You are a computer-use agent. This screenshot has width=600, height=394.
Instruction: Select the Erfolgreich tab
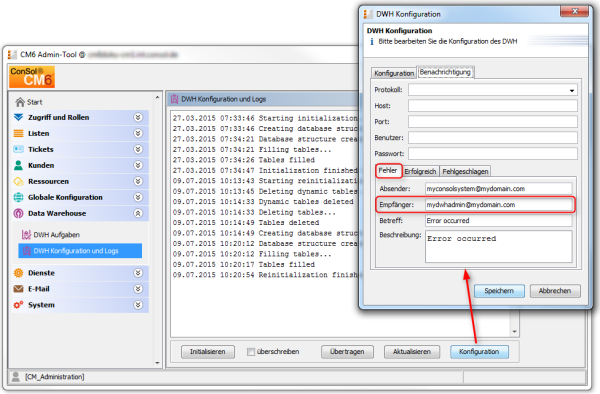[420, 171]
